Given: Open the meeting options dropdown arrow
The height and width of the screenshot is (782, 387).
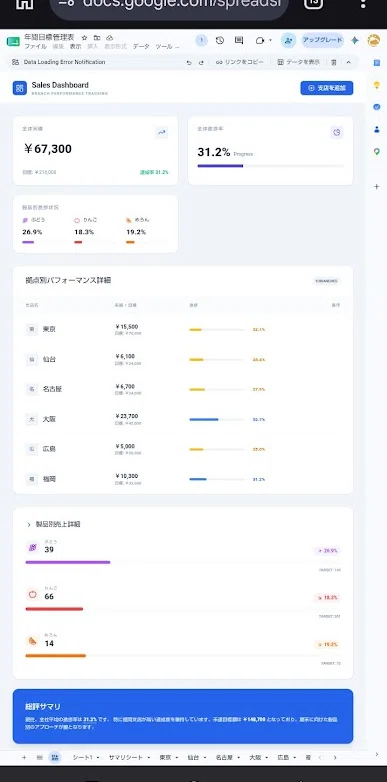Looking at the screenshot, I should click(x=270, y=40).
